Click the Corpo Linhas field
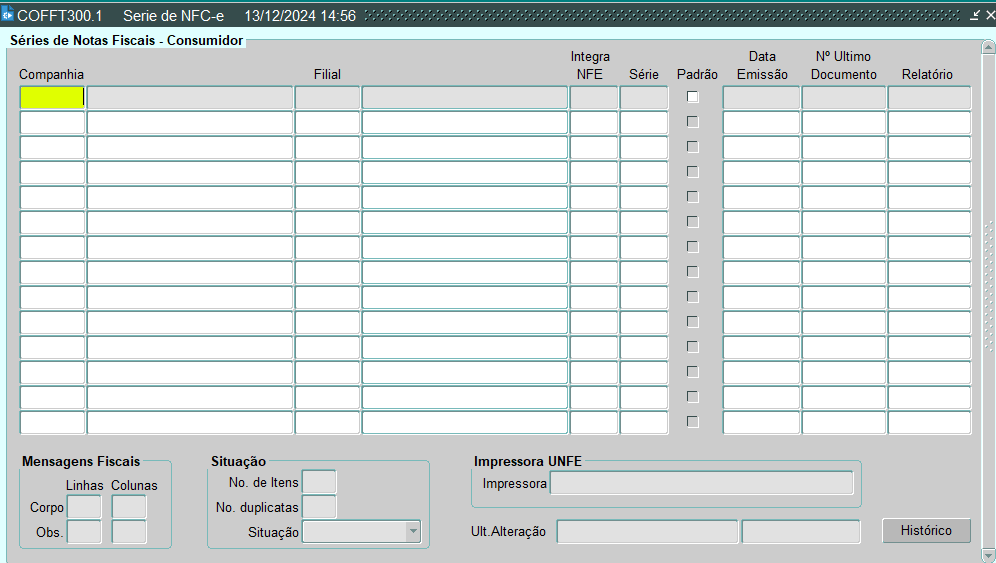Image resolution: width=996 pixels, height=563 pixels. tap(83, 507)
